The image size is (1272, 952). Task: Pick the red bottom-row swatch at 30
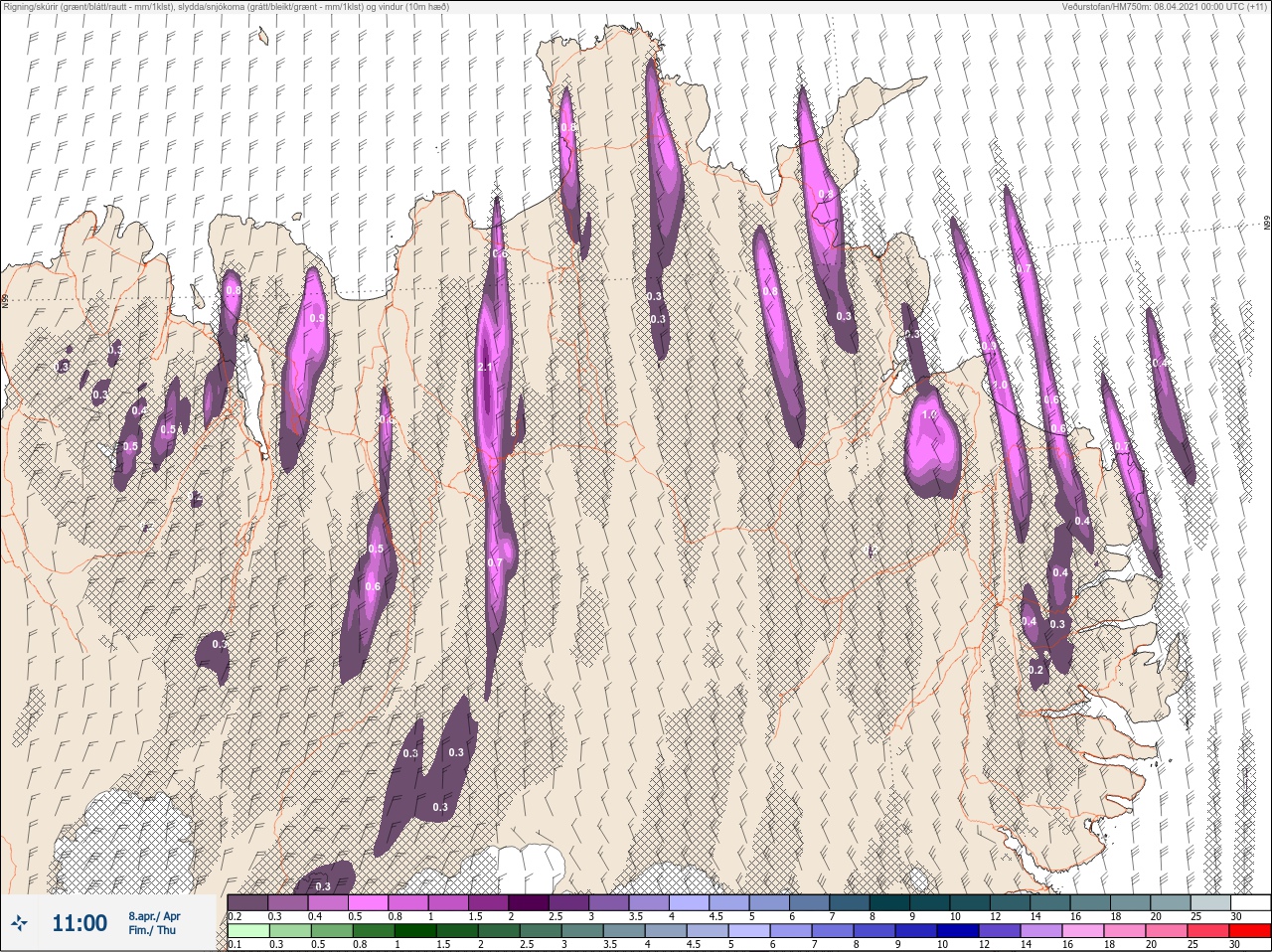click(1251, 931)
